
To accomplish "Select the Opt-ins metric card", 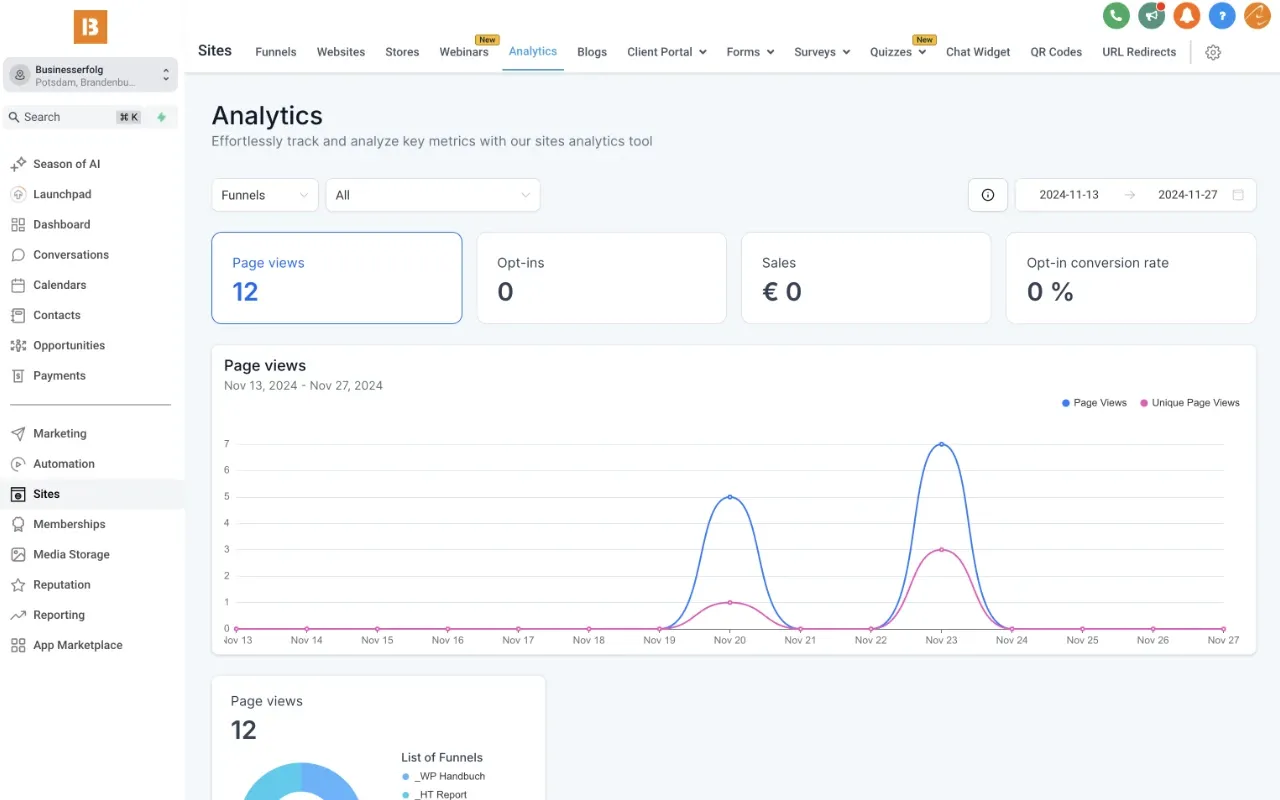I will coord(601,278).
